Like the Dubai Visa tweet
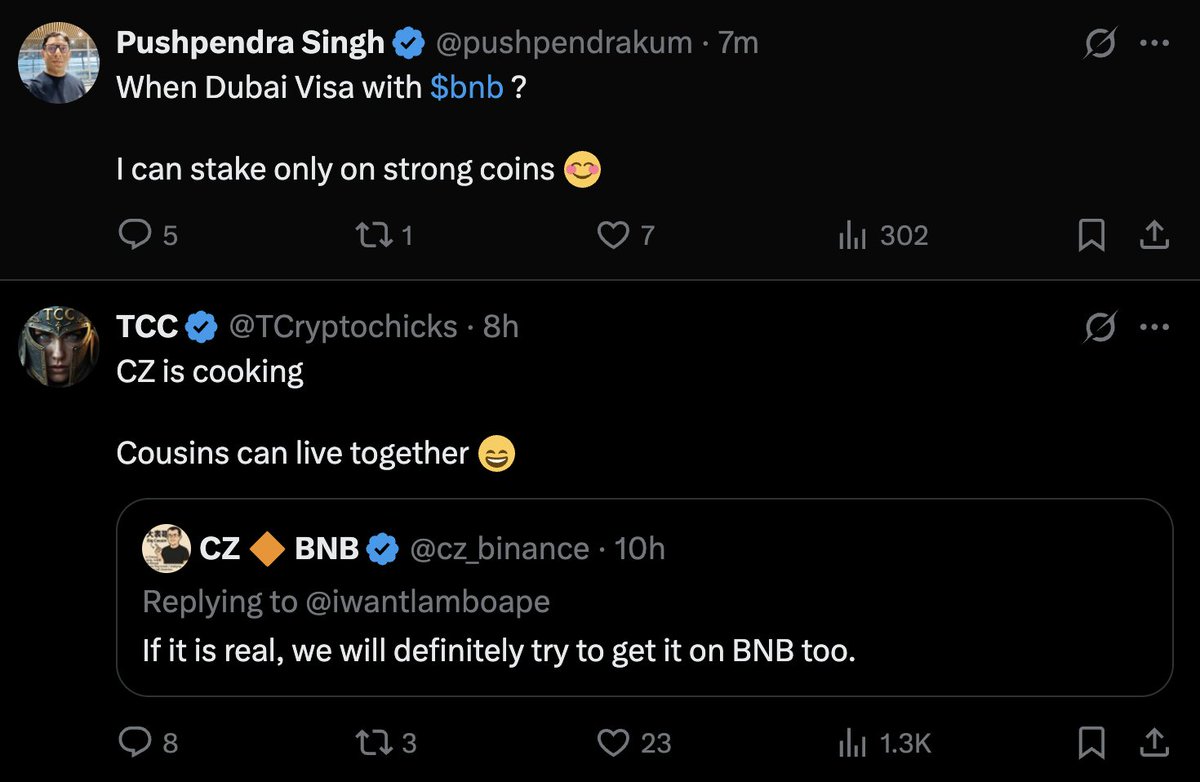 click(x=611, y=235)
